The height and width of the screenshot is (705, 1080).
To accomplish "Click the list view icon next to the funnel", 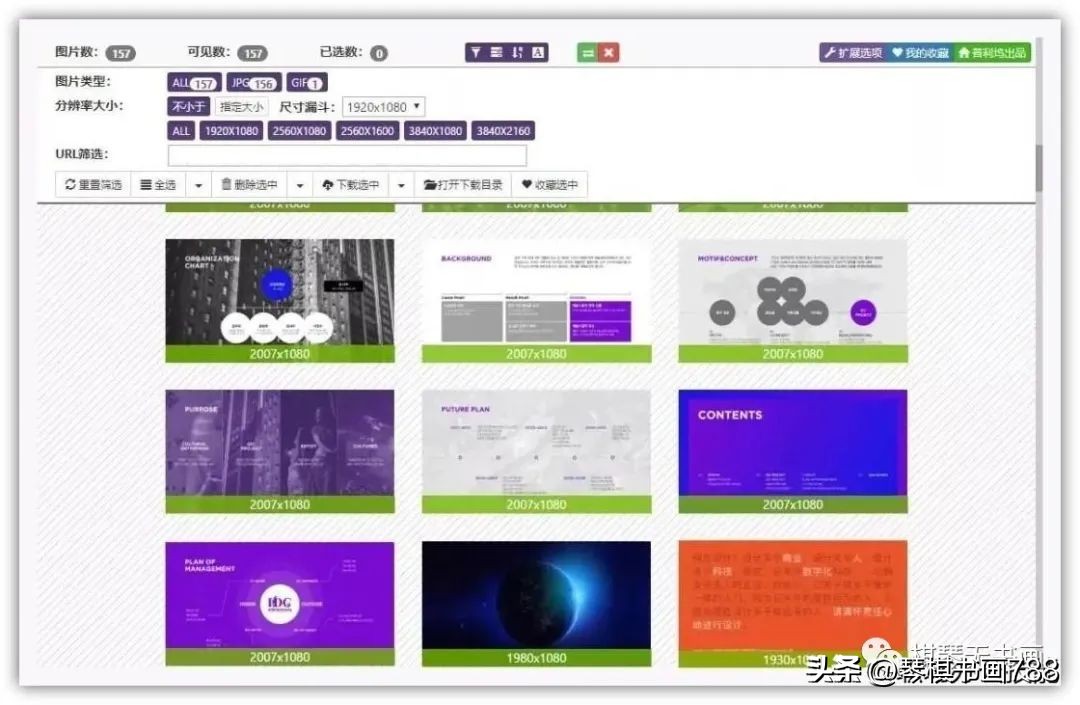I will (497, 52).
